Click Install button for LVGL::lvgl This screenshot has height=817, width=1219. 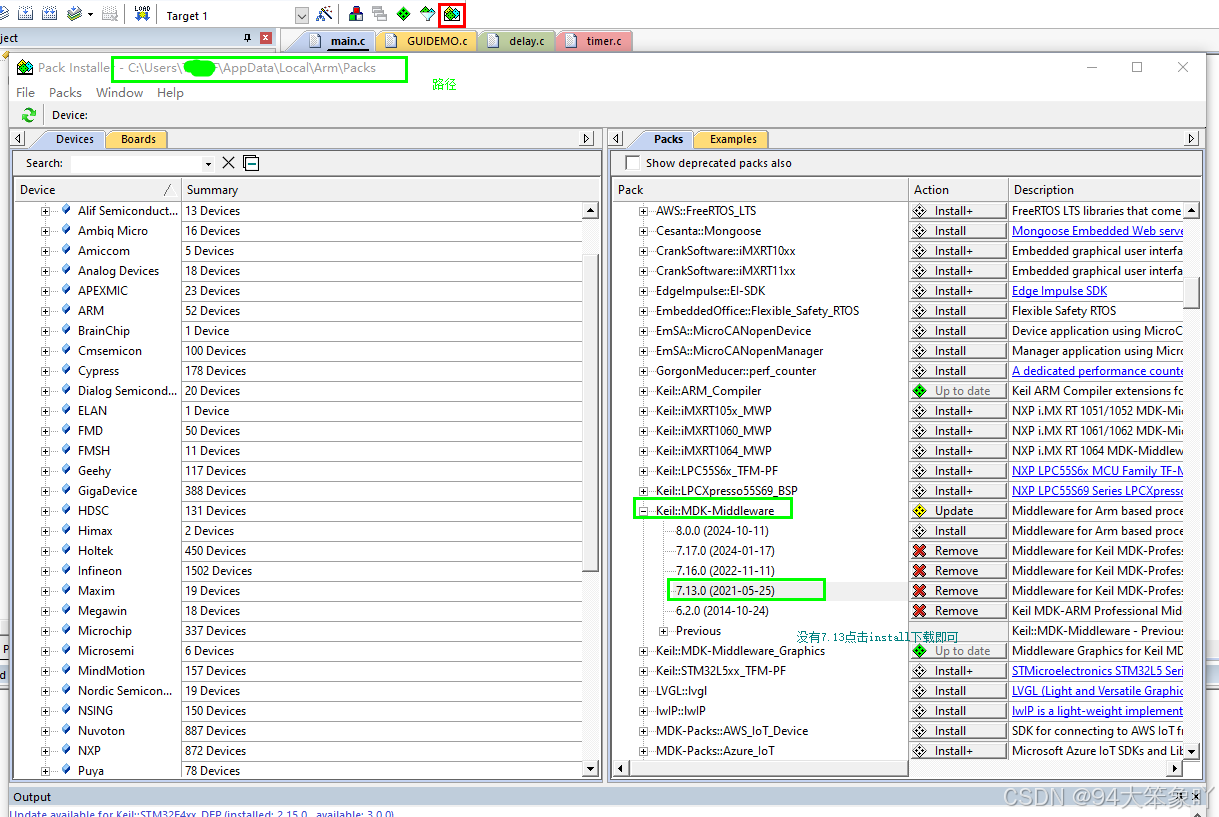pos(957,691)
